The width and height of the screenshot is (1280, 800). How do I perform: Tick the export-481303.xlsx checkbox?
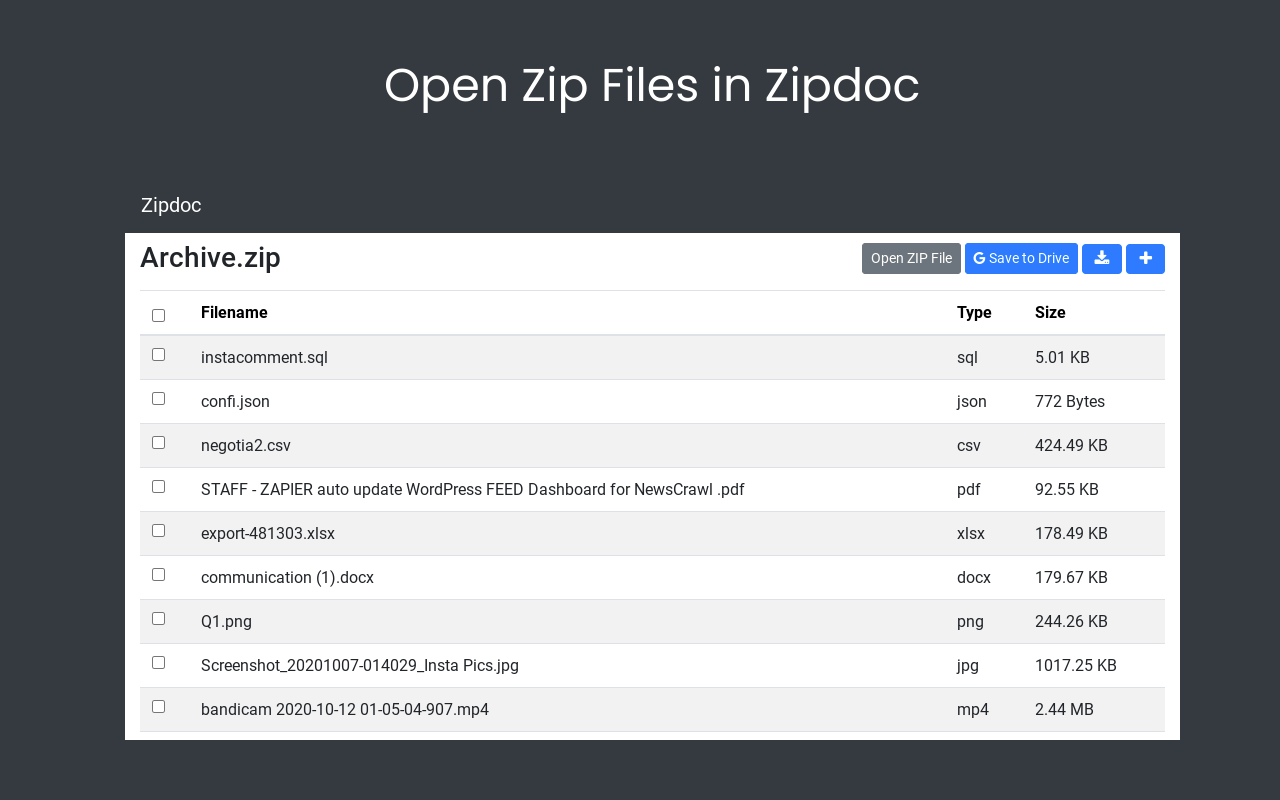158,530
